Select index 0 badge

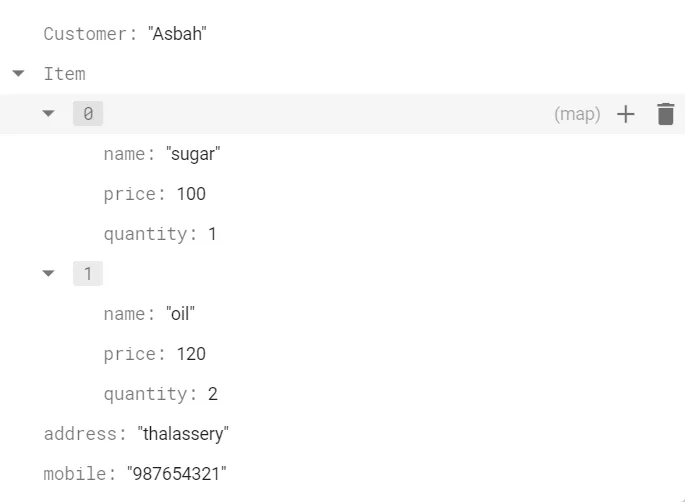pos(88,114)
